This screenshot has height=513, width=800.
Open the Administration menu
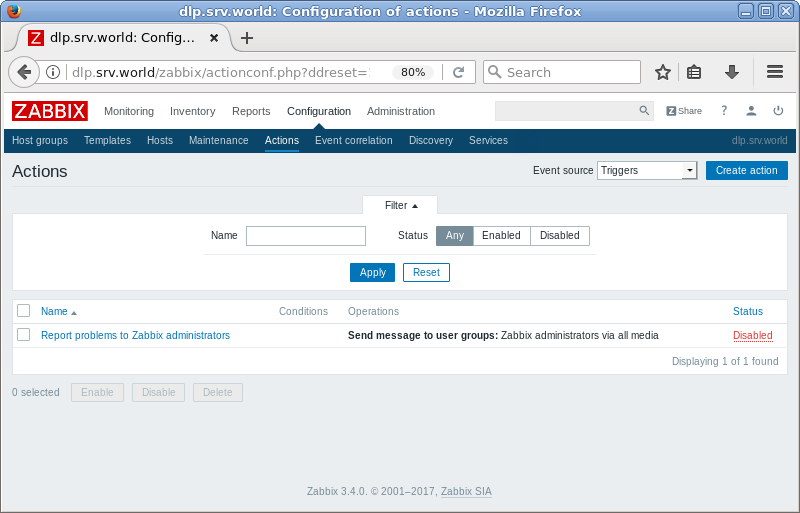tap(401, 111)
